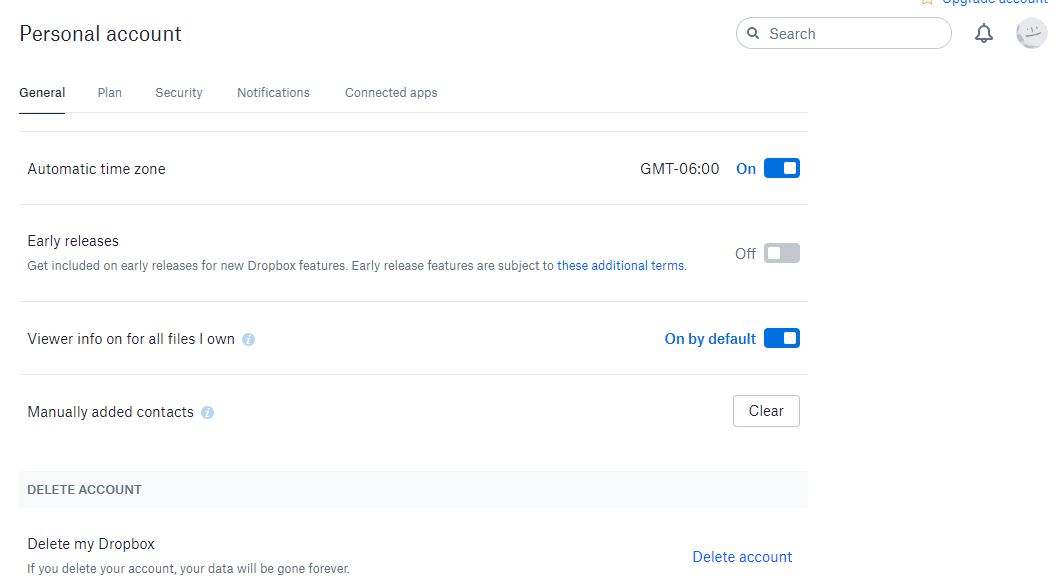Stay on the General tab
Screen dimensions: 1060x587
point(42,93)
